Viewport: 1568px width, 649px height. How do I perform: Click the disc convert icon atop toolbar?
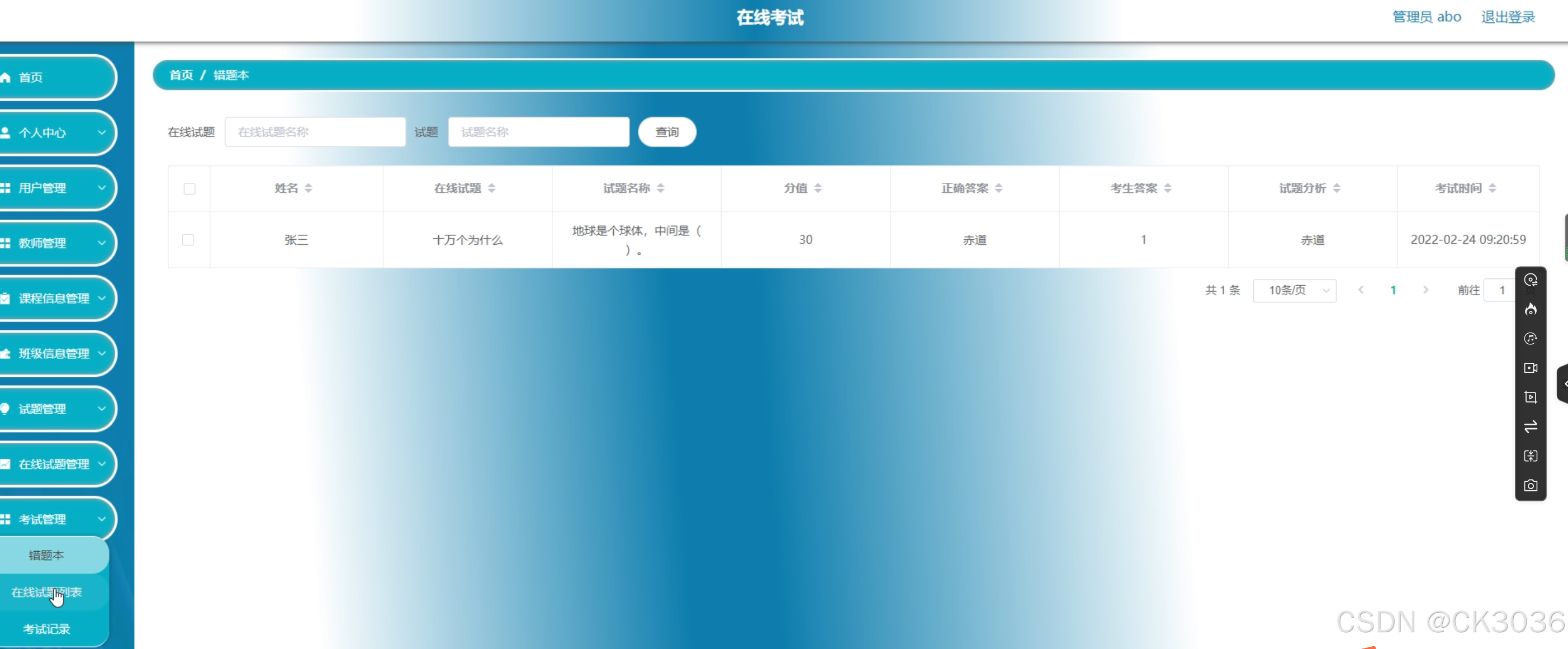click(x=1530, y=280)
